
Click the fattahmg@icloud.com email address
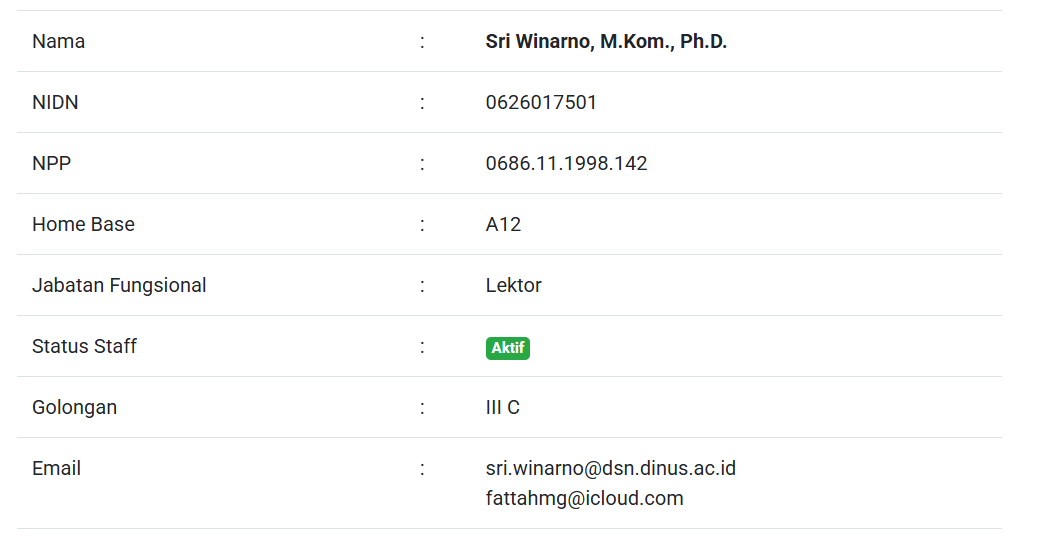584,499
